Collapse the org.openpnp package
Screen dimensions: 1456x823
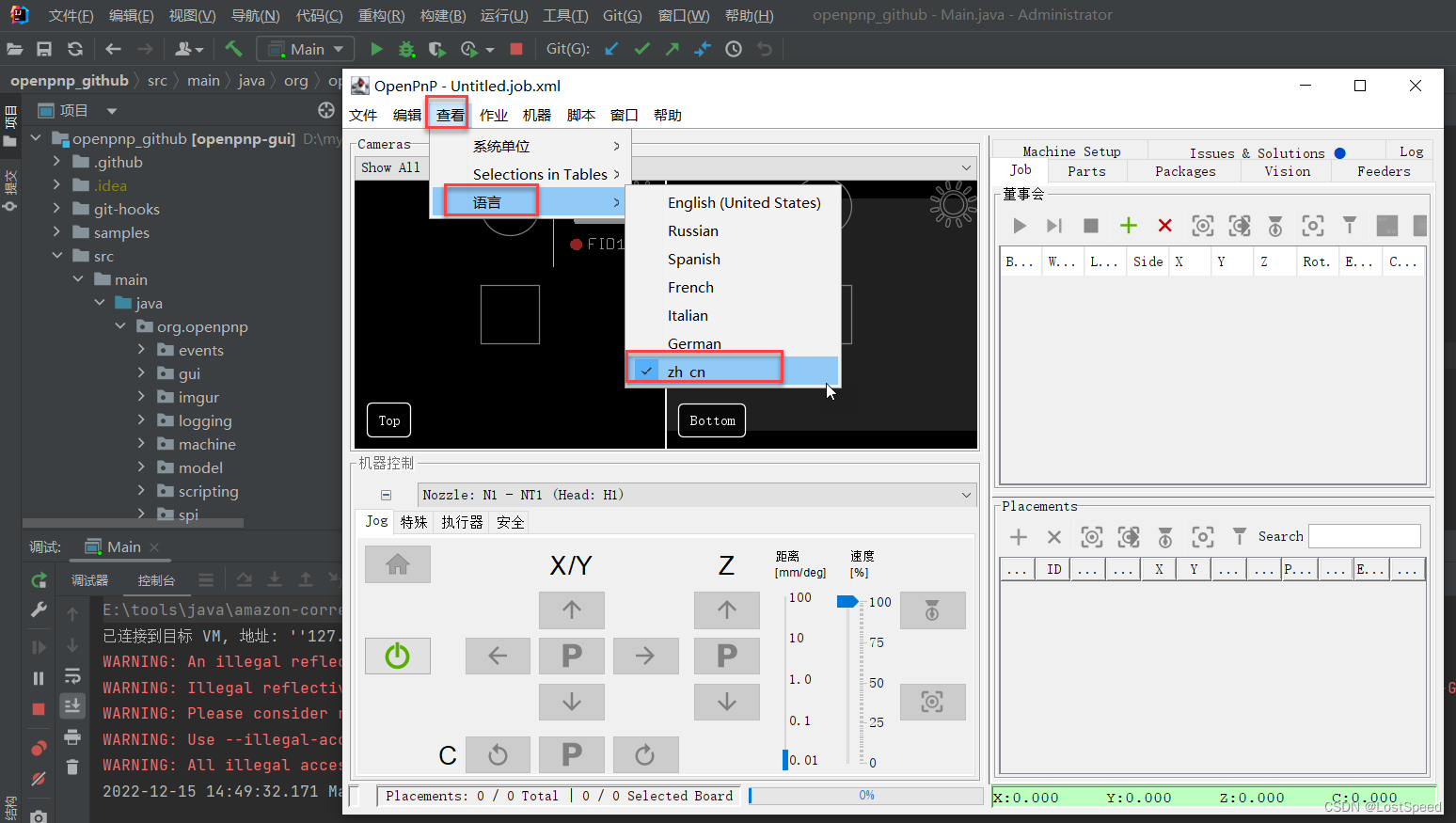tap(120, 326)
